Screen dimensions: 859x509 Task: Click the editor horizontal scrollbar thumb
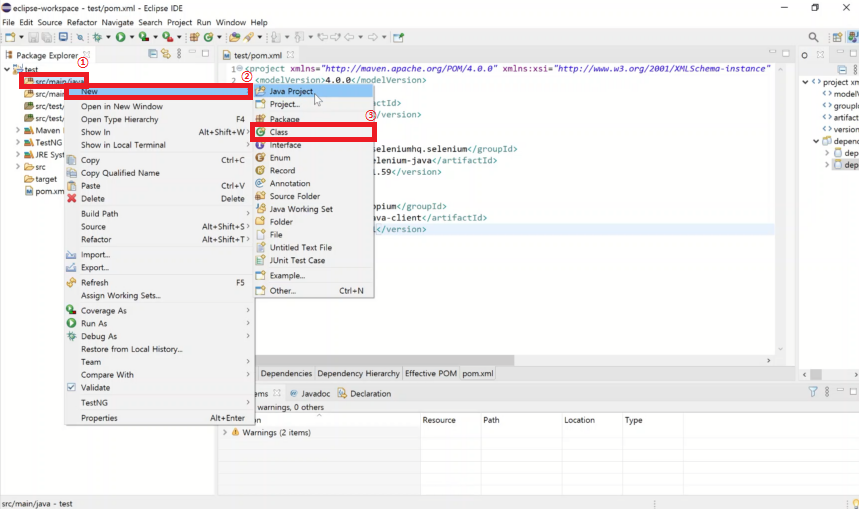point(383,361)
